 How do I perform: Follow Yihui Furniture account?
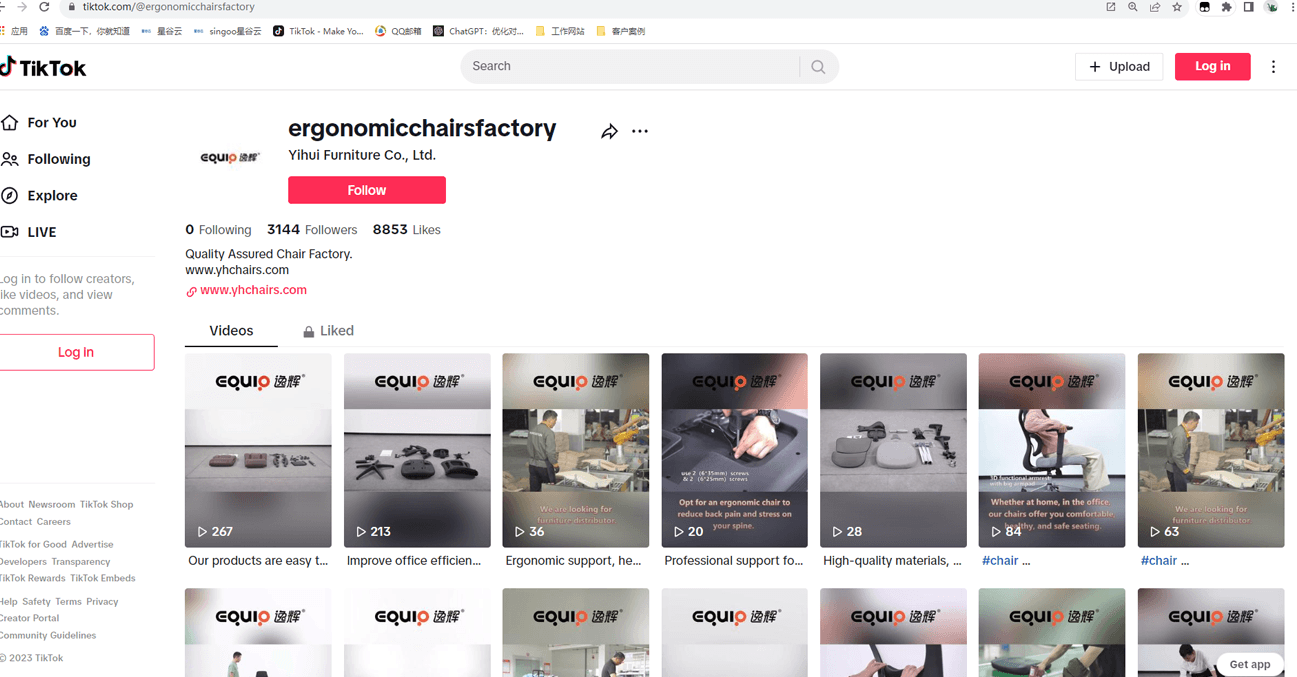click(367, 190)
